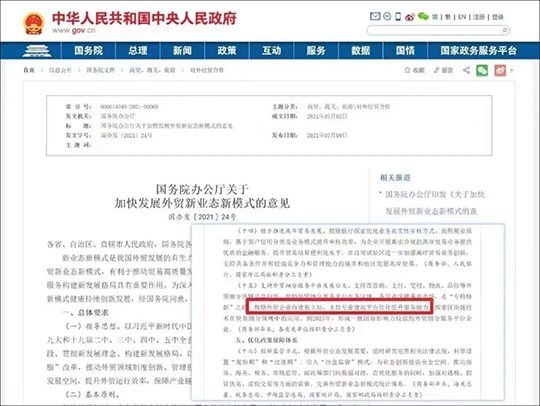Click the national emblem logo
This screenshot has height=406, width=540.
[x=34, y=23]
